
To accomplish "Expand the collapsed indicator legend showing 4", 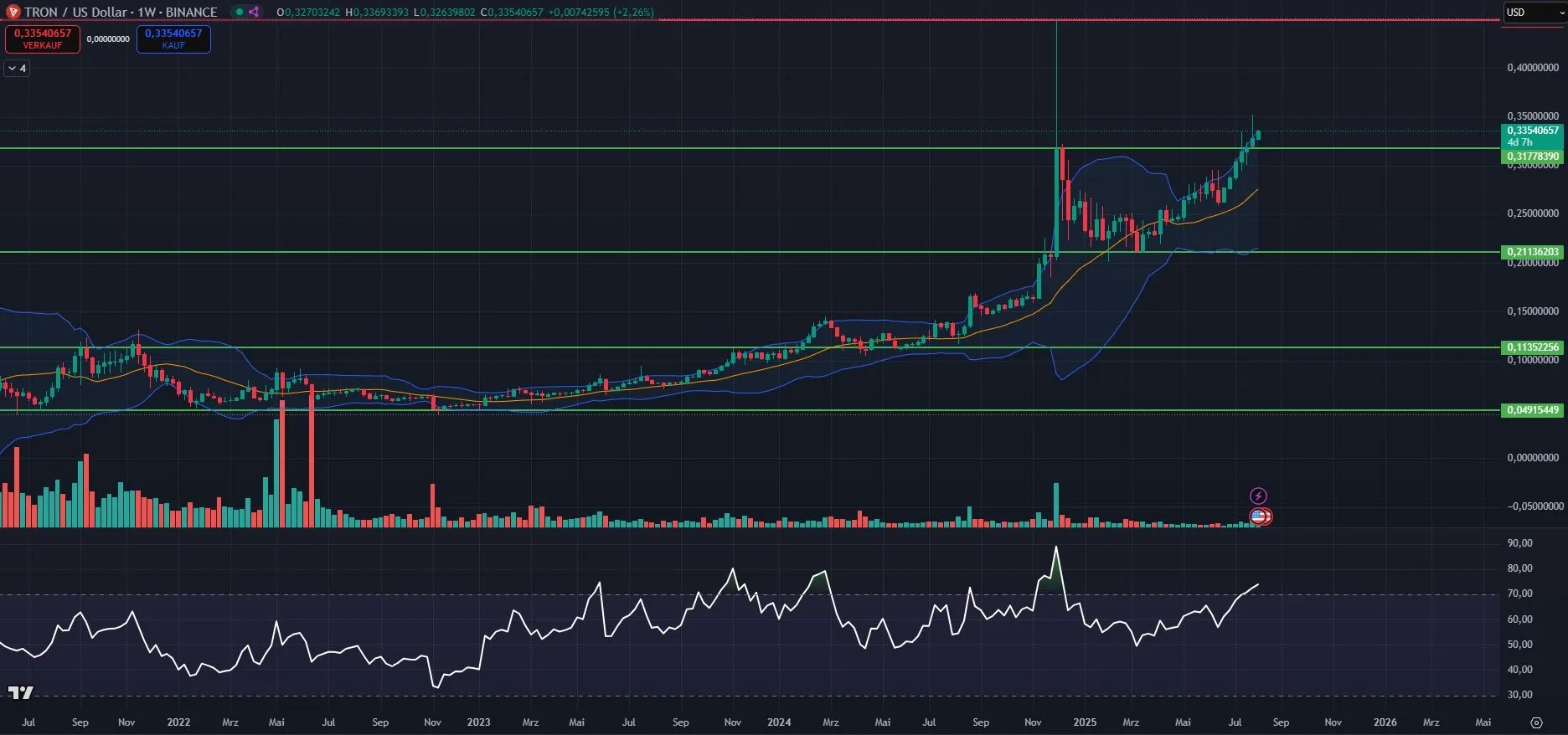I will [18, 69].
